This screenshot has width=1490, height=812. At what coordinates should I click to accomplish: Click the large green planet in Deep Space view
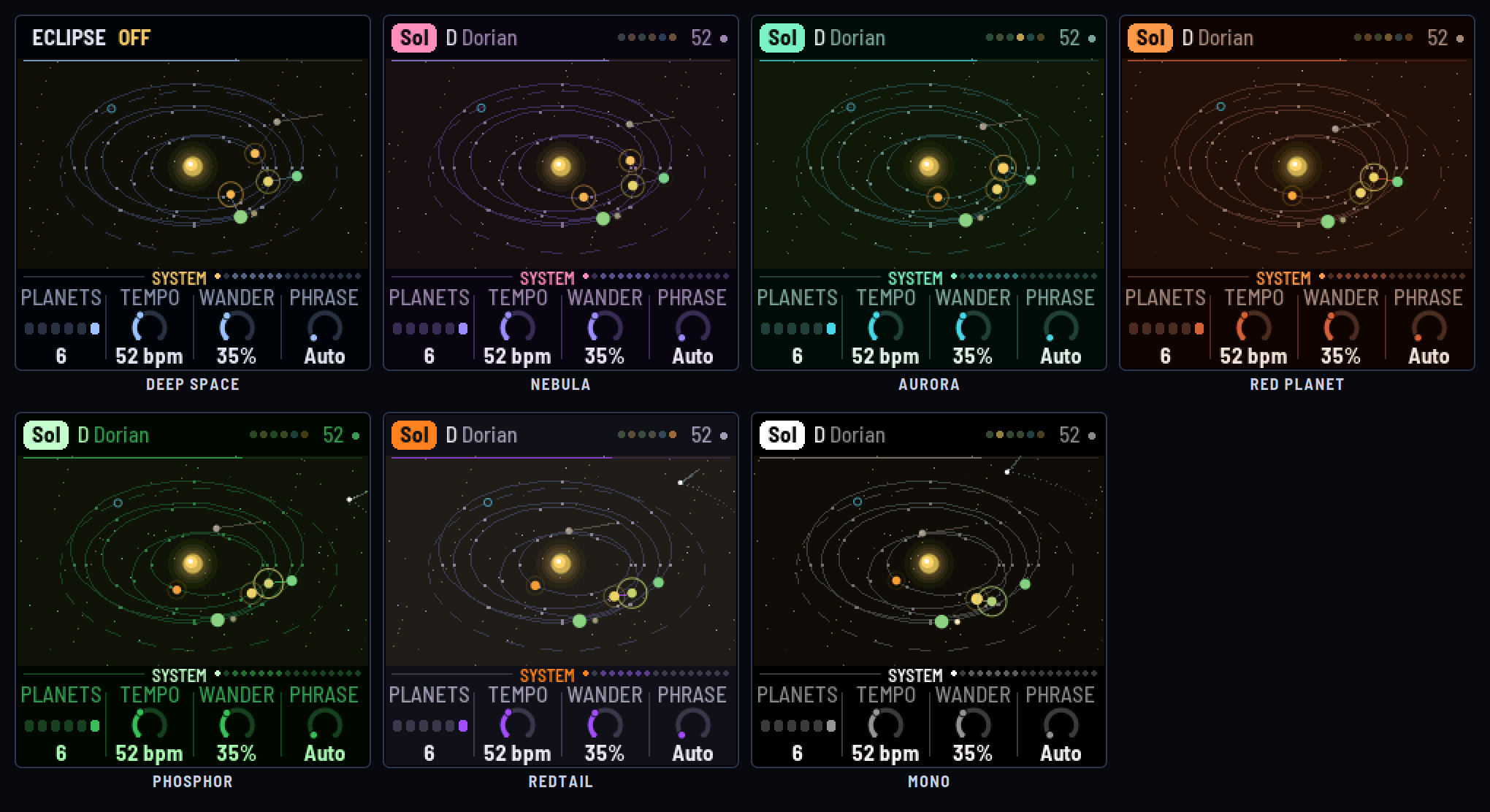pos(240,217)
